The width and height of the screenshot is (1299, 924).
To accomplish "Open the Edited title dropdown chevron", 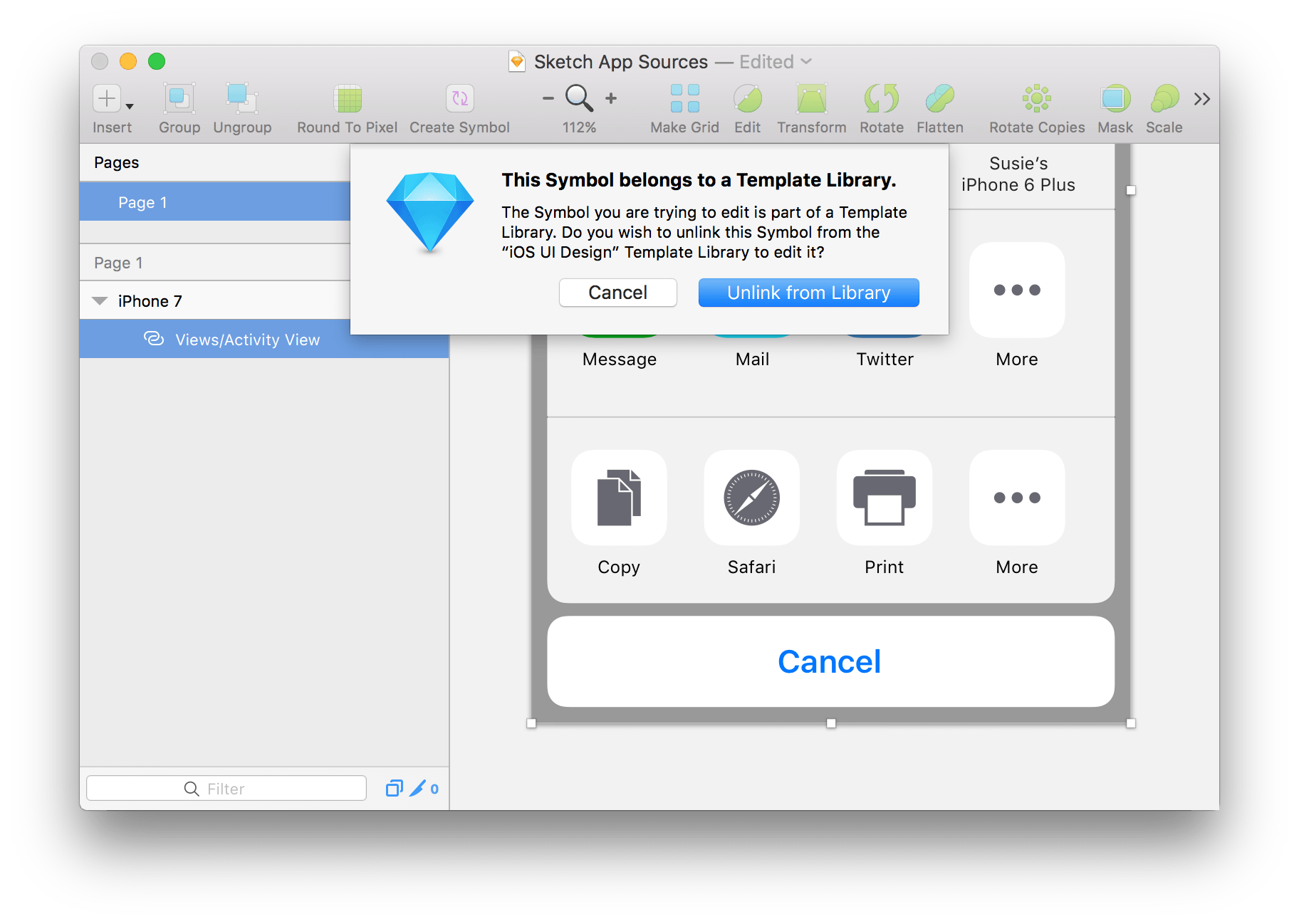I will 806,62.
